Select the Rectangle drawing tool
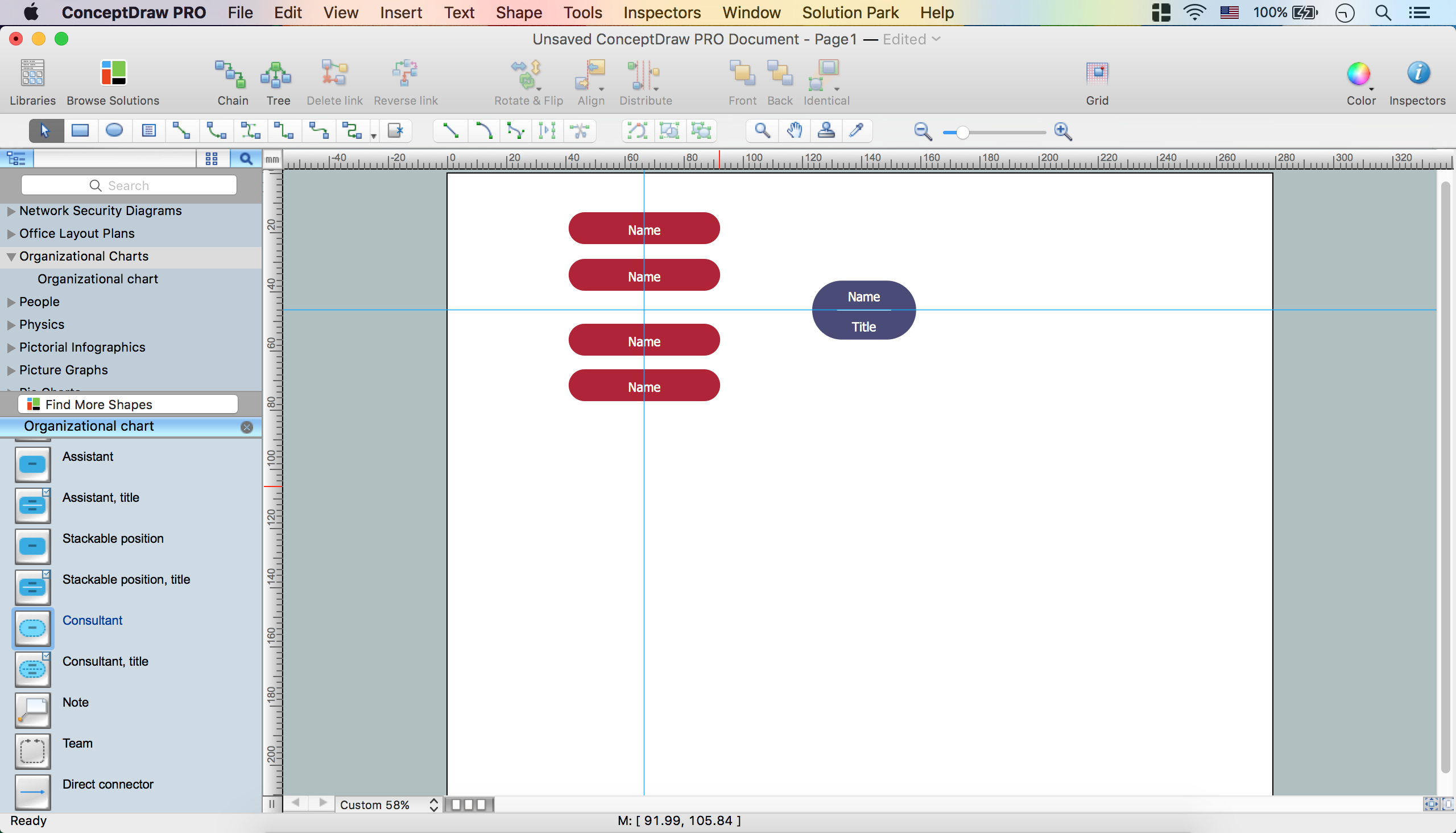Screen dimensions: 1456x833 tap(80, 131)
